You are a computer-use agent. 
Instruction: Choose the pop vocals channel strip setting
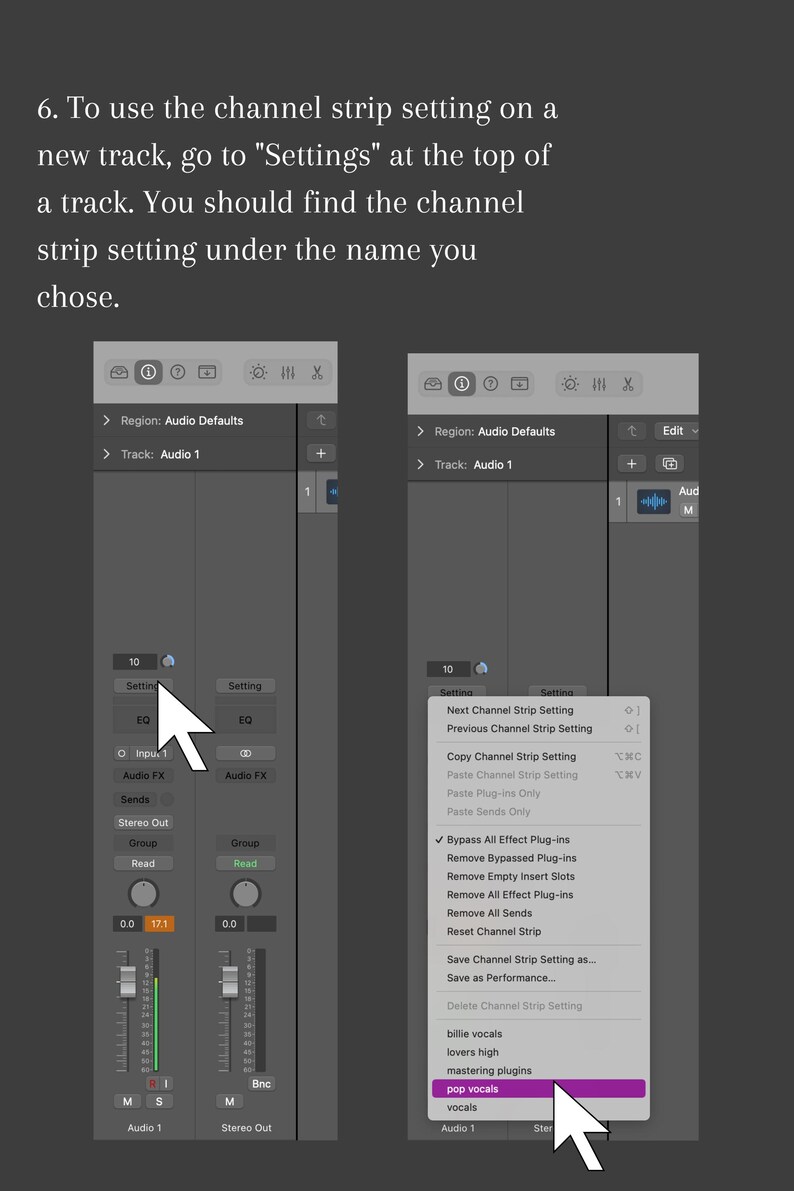coord(538,1088)
